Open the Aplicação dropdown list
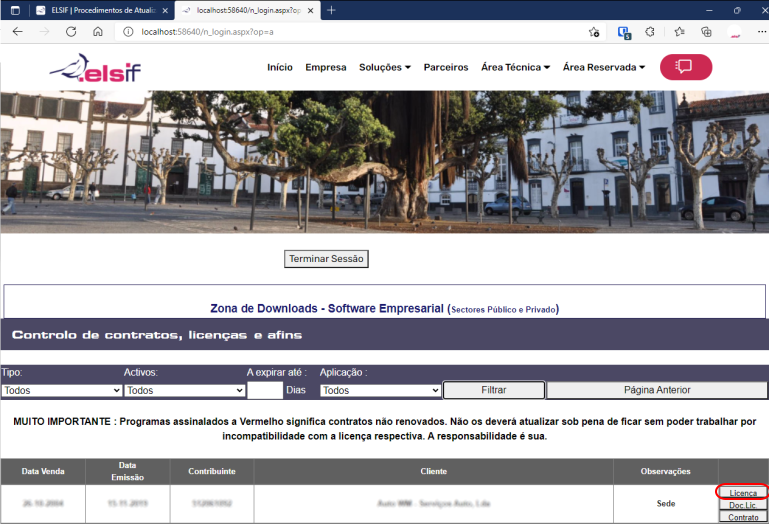Screen dimensions: 769x524 pyautogui.click(x=380, y=390)
